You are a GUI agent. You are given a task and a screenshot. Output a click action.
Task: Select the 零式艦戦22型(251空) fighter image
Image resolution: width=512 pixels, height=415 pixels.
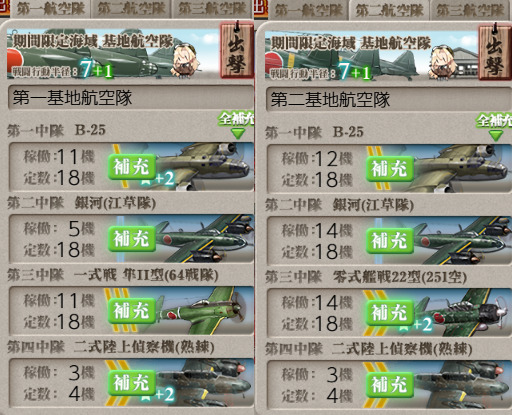[x=462, y=312]
